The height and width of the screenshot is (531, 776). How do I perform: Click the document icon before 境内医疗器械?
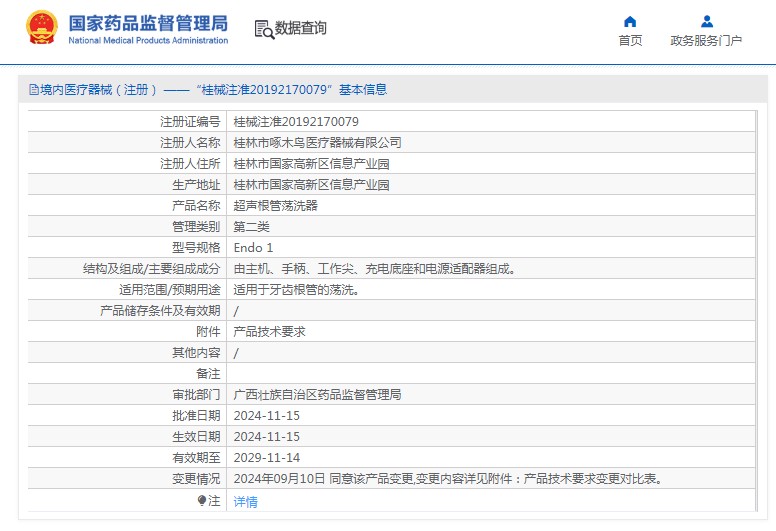click(34, 90)
